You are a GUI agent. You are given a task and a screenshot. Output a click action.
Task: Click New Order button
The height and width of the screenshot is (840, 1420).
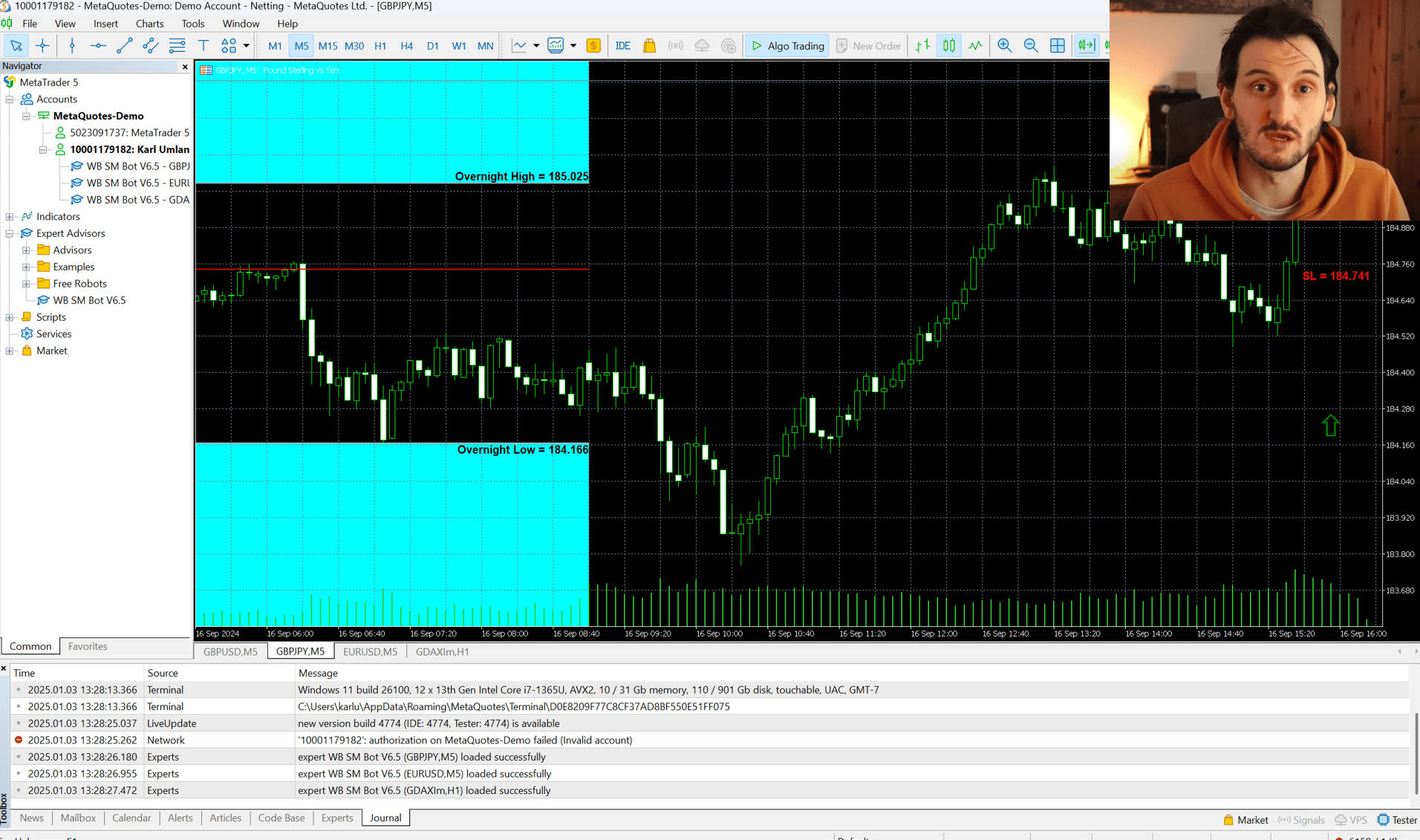tap(868, 46)
